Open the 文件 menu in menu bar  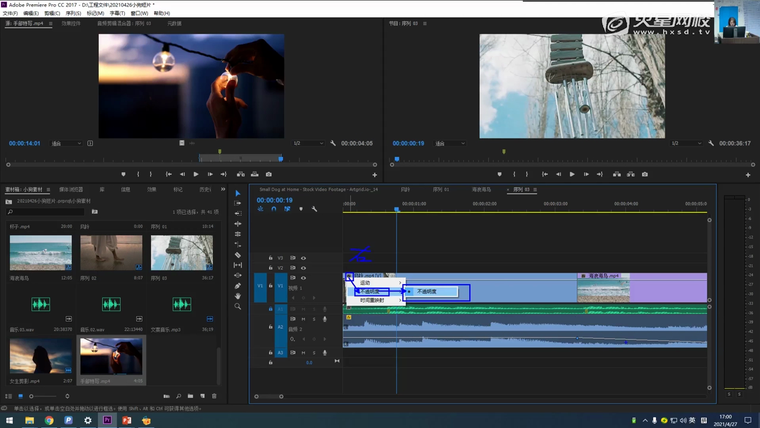(11, 13)
